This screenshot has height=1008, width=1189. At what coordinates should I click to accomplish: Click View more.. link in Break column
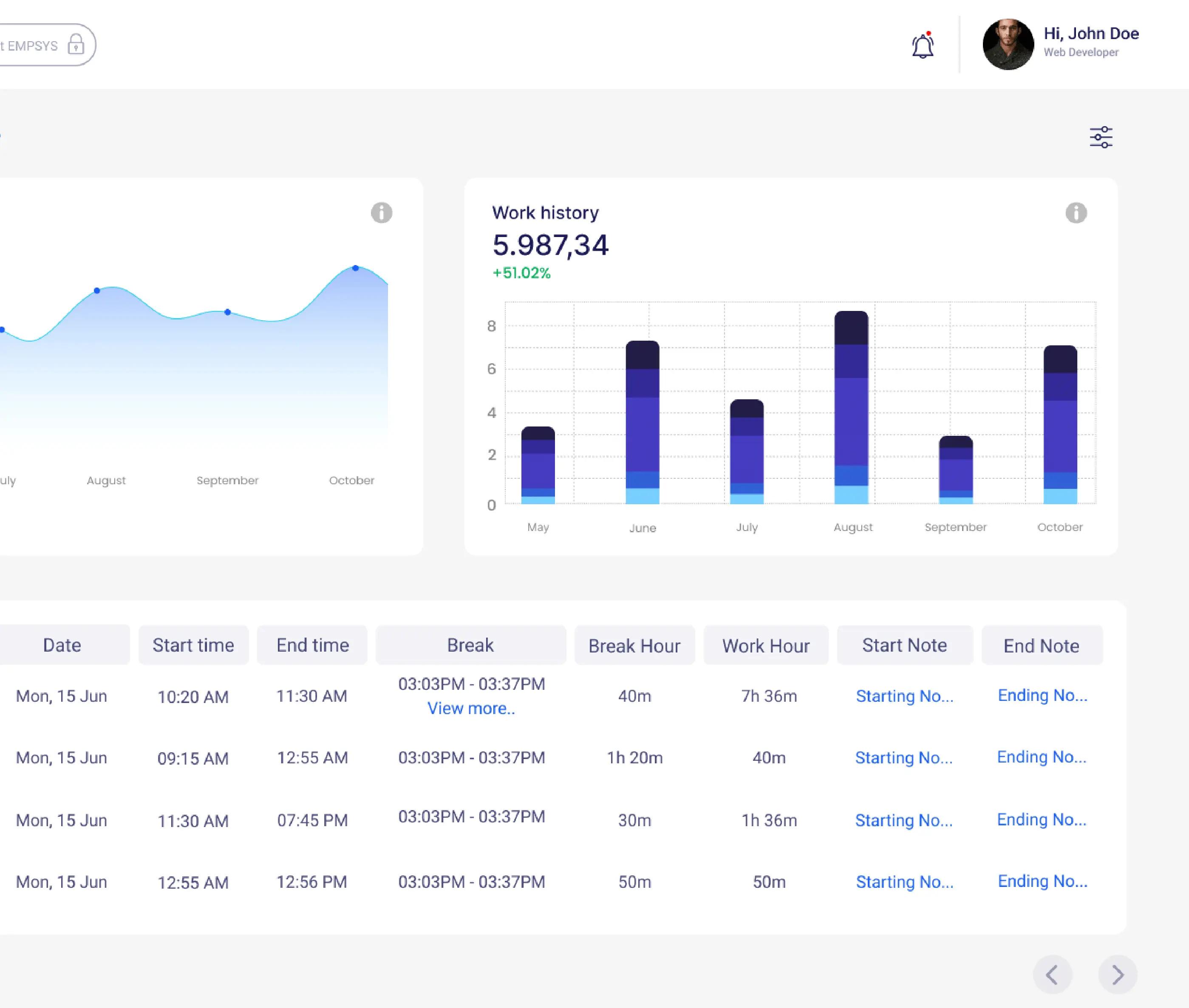[471, 709]
